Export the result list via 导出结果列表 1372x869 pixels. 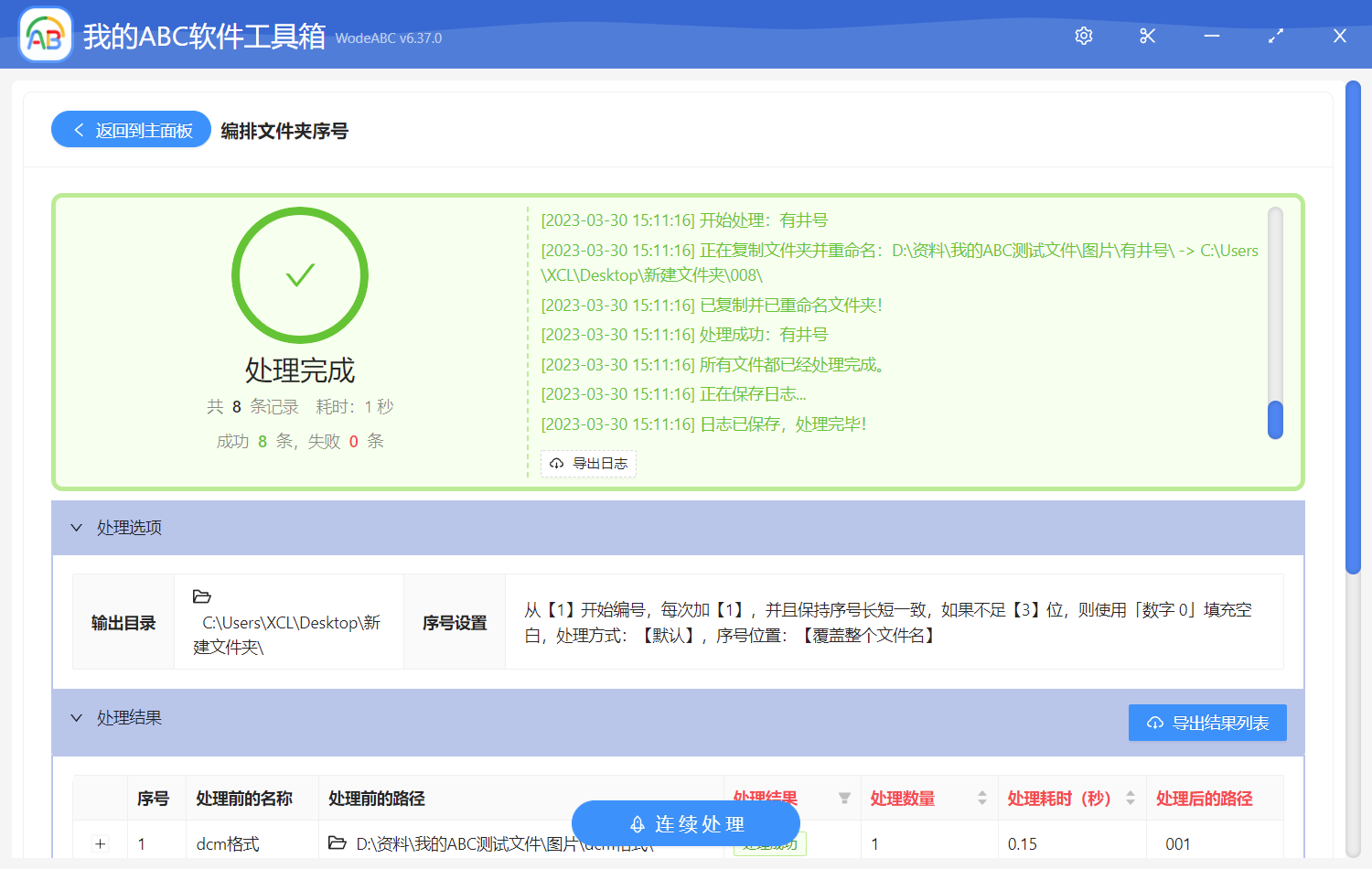coord(1207,723)
